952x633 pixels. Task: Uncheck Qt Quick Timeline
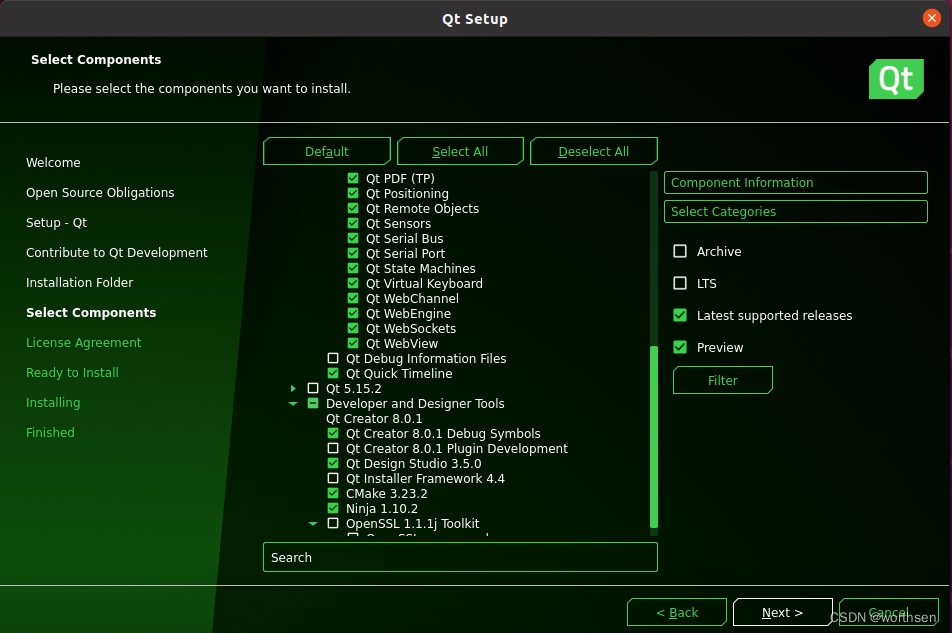(333, 373)
